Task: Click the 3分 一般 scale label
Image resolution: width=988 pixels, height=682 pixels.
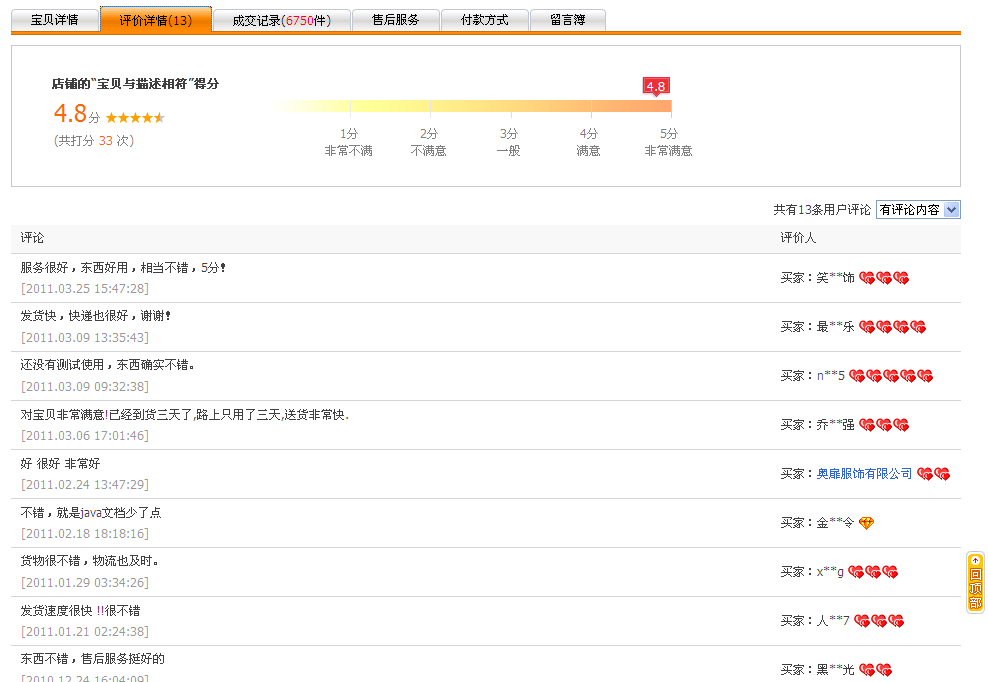Action: click(x=508, y=142)
